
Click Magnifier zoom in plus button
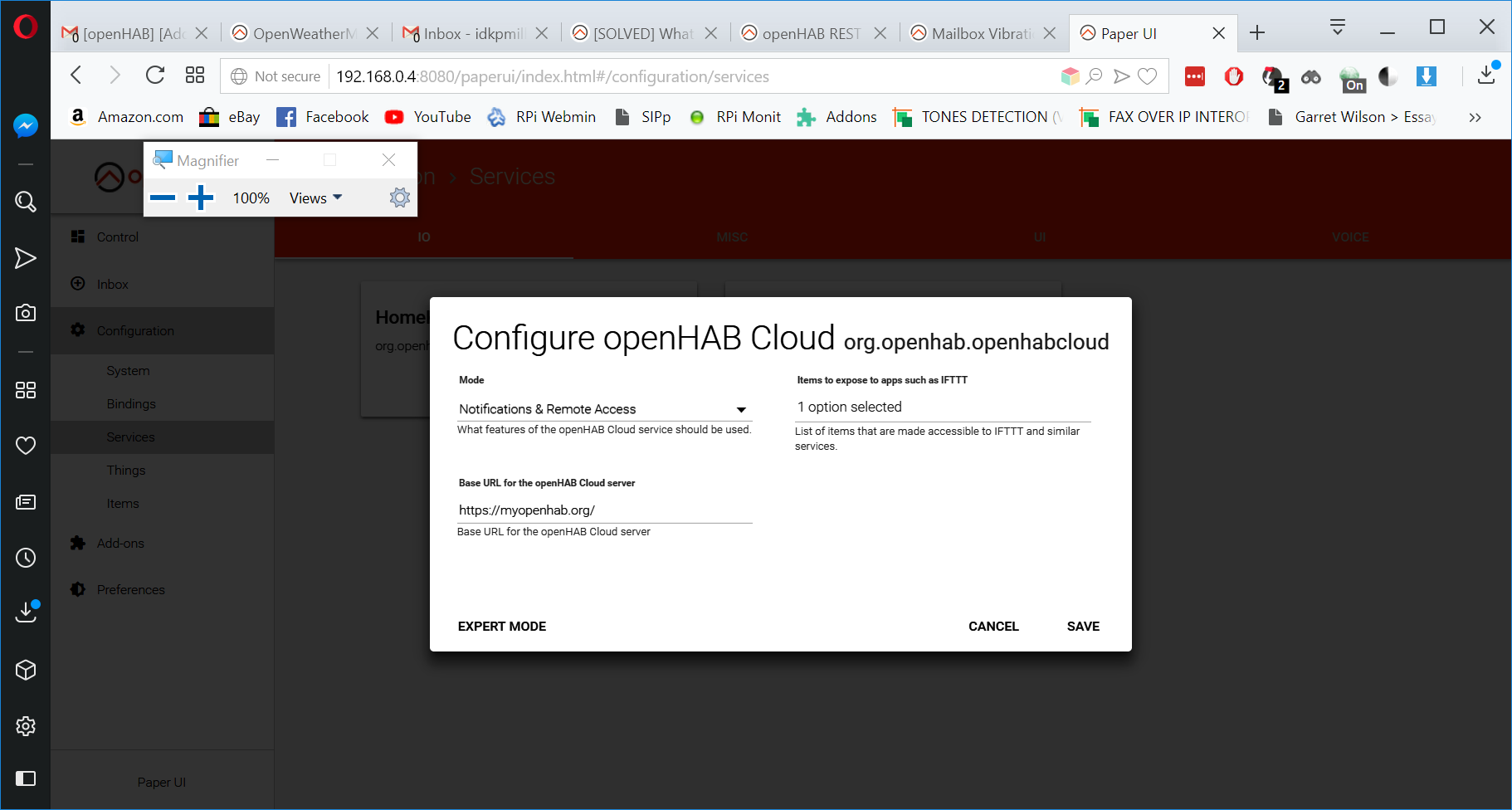[201, 198]
